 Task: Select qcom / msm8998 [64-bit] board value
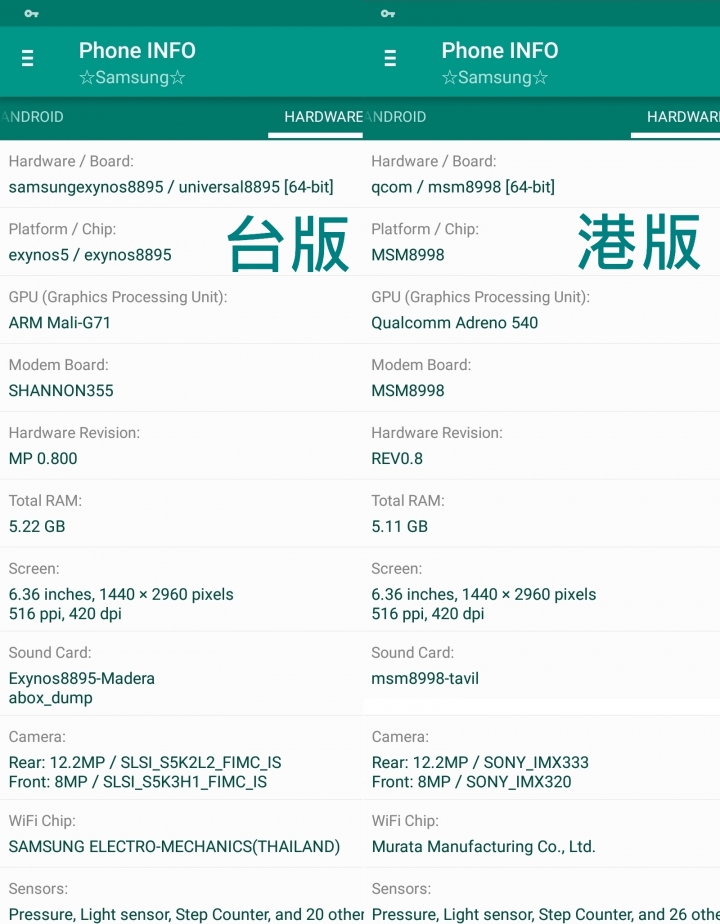(463, 187)
